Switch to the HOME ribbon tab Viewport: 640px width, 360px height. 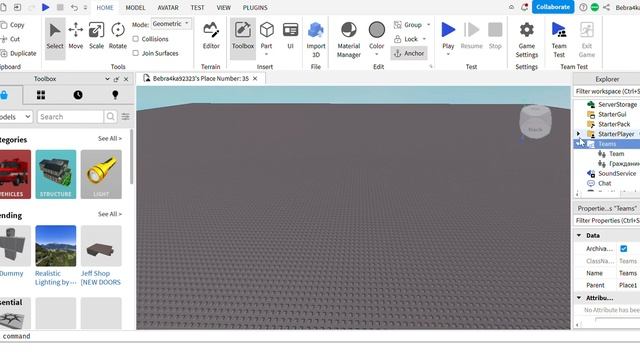tap(105, 7)
